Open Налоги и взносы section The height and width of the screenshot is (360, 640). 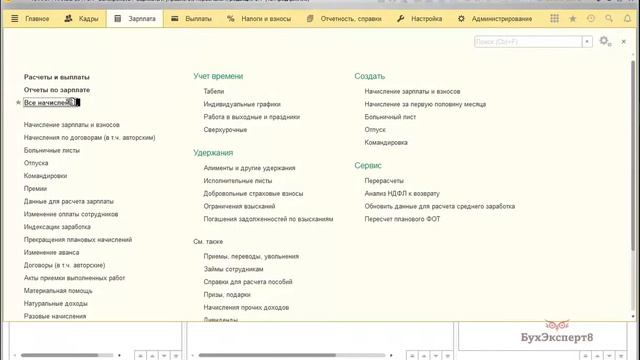pyautogui.click(x=259, y=19)
